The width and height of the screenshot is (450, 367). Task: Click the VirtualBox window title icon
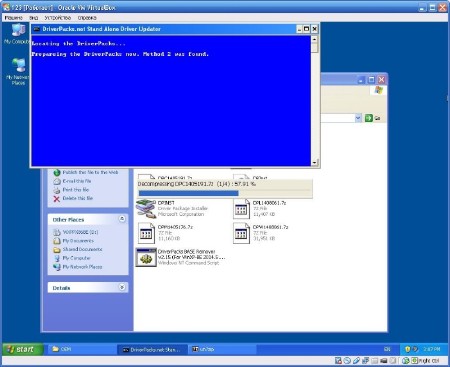tap(6, 7)
